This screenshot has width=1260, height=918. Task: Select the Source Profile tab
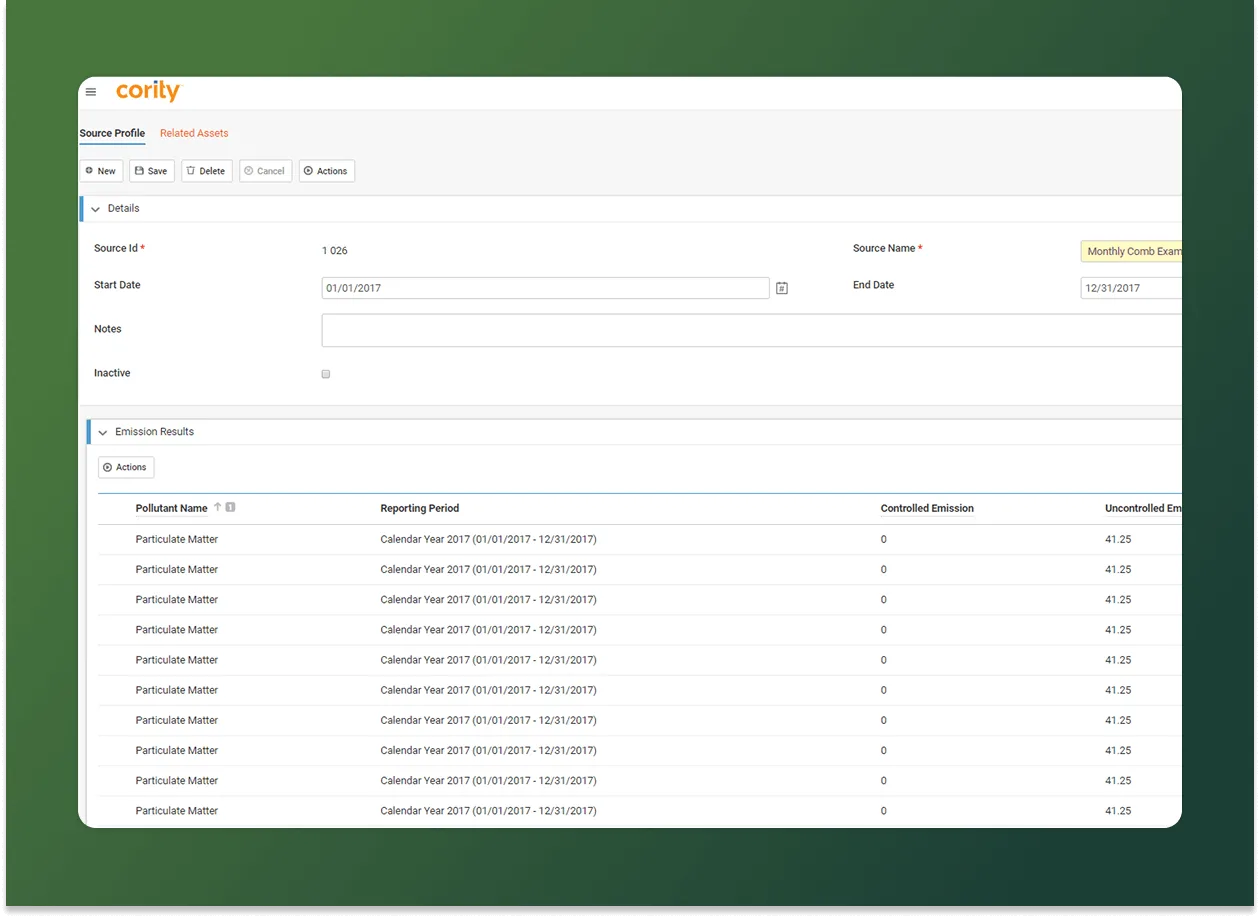[111, 133]
